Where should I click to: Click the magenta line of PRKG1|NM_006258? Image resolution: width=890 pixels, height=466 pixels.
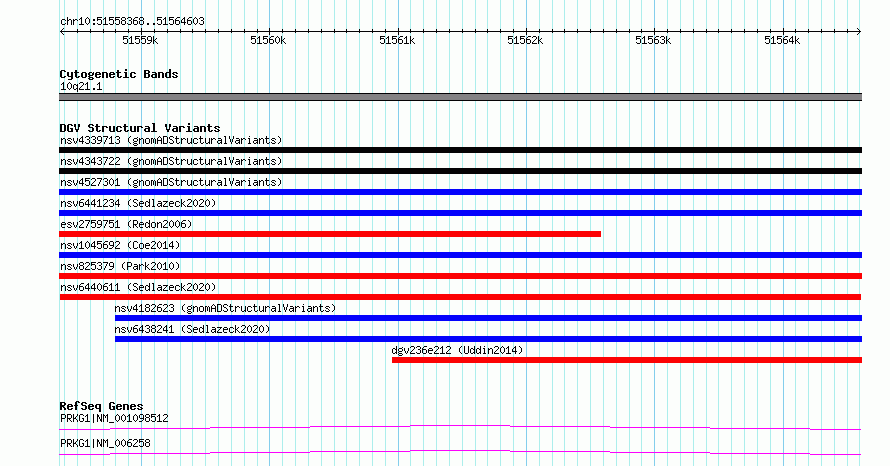pyautogui.click(x=460, y=452)
